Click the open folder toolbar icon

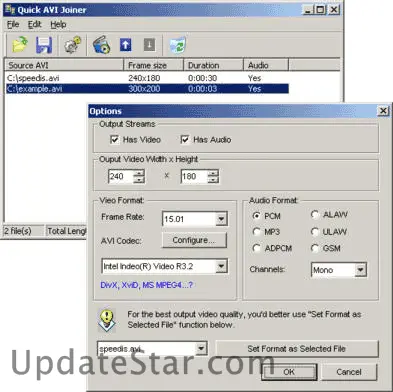coord(20,45)
